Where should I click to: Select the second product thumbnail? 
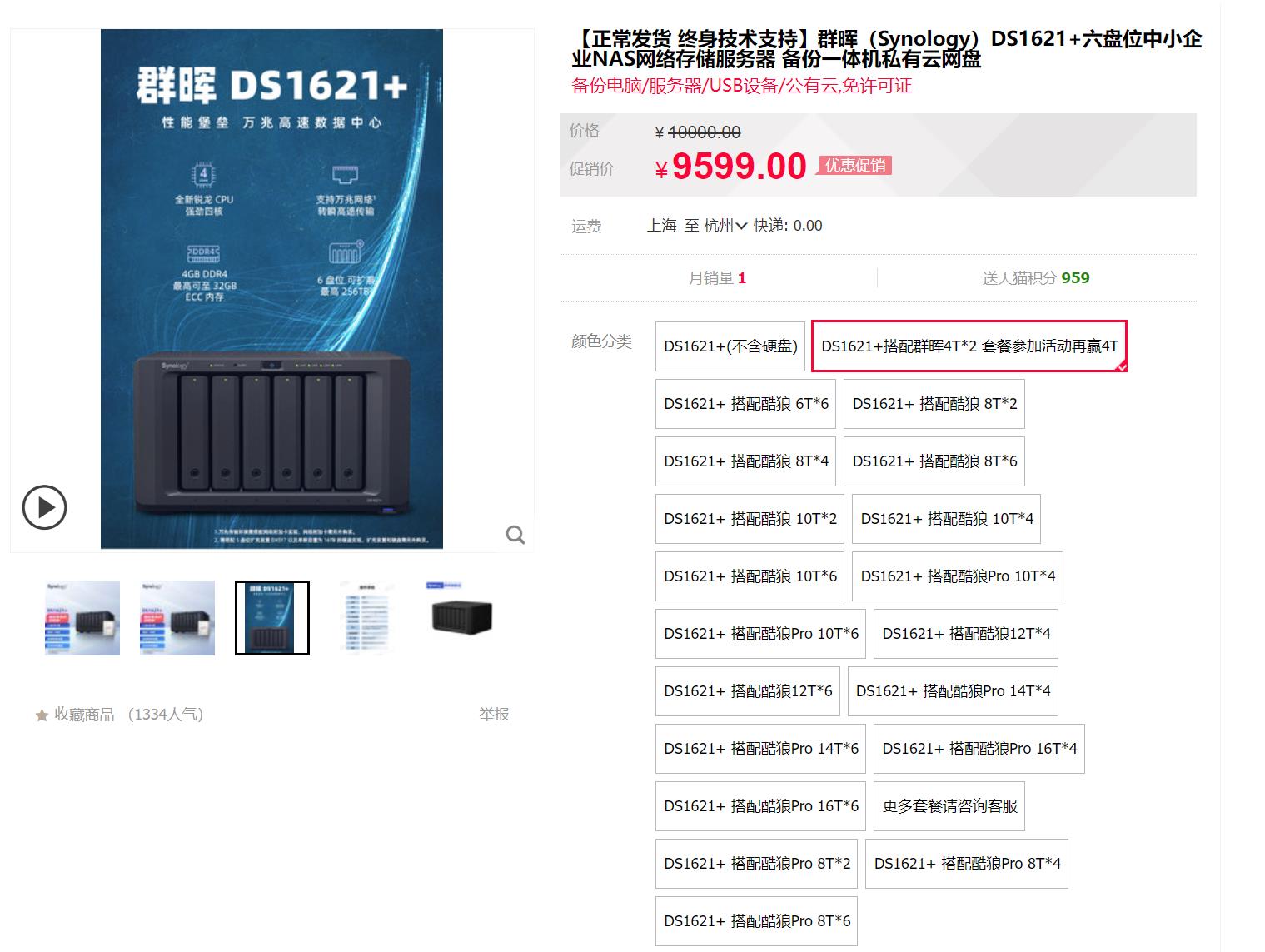click(x=177, y=618)
